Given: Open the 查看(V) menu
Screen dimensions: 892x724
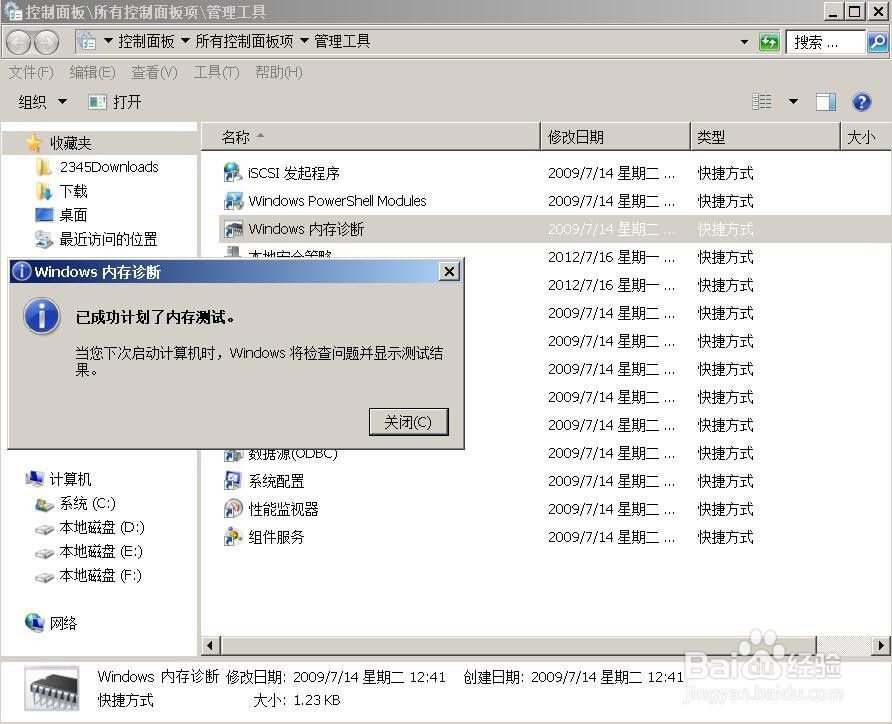Looking at the screenshot, I should tap(154, 72).
